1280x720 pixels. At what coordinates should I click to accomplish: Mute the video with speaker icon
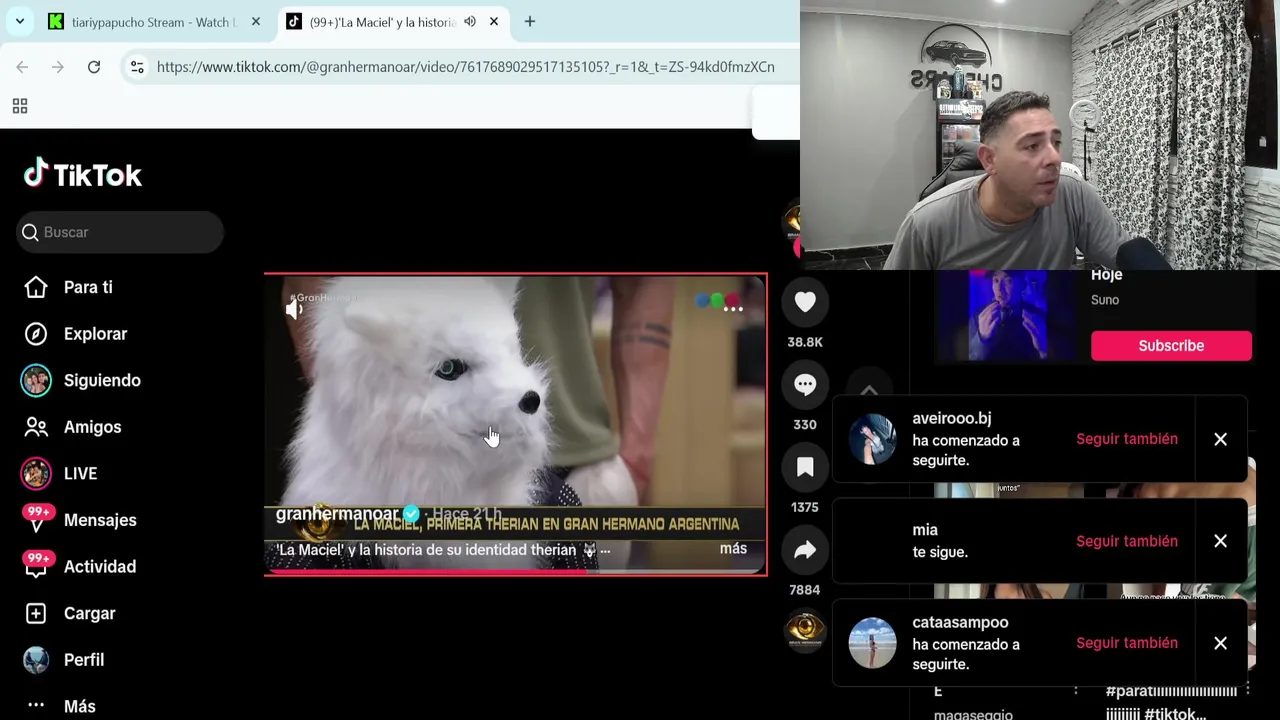point(294,309)
